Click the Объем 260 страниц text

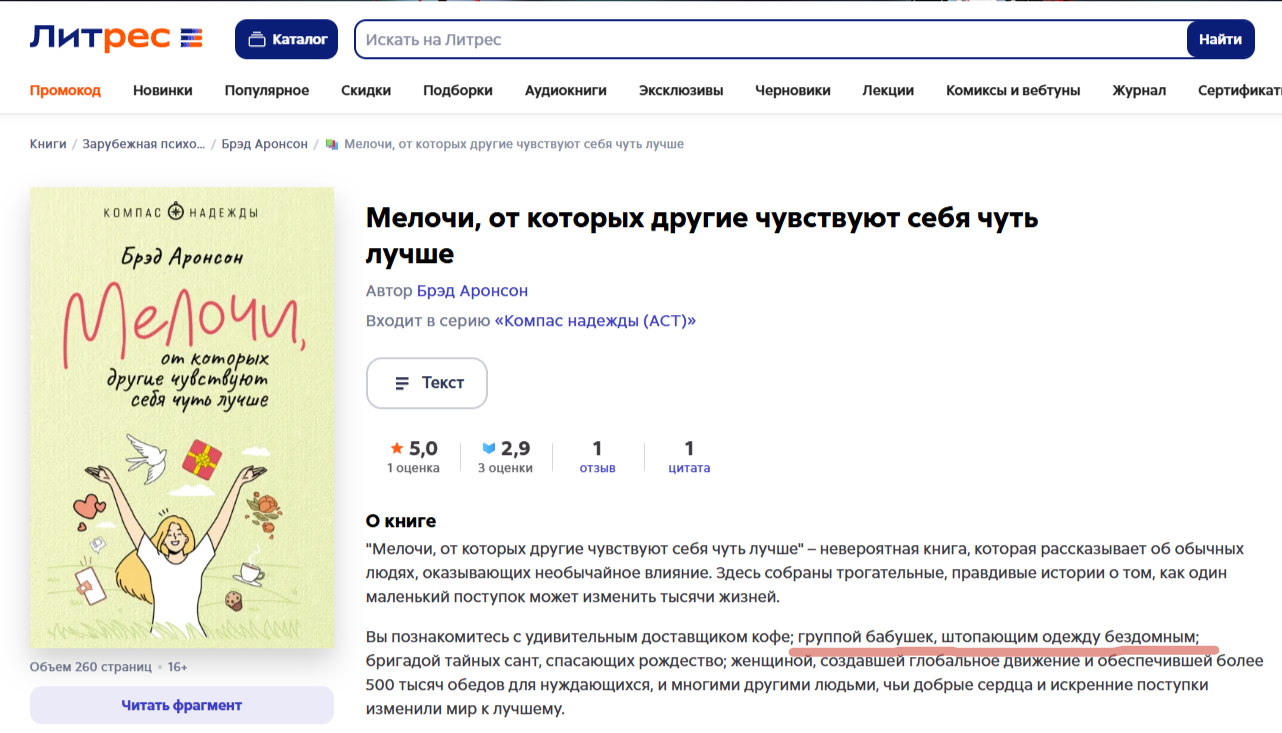(91, 667)
